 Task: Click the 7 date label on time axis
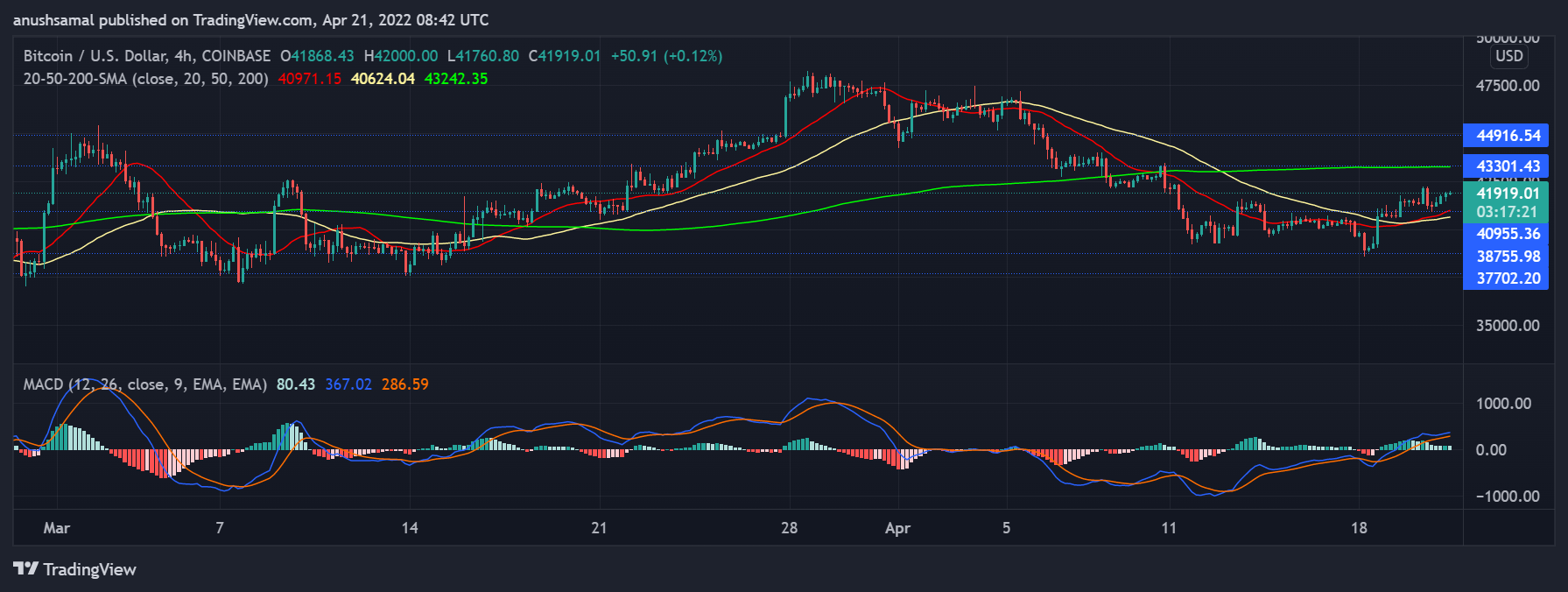(x=220, y=528)
